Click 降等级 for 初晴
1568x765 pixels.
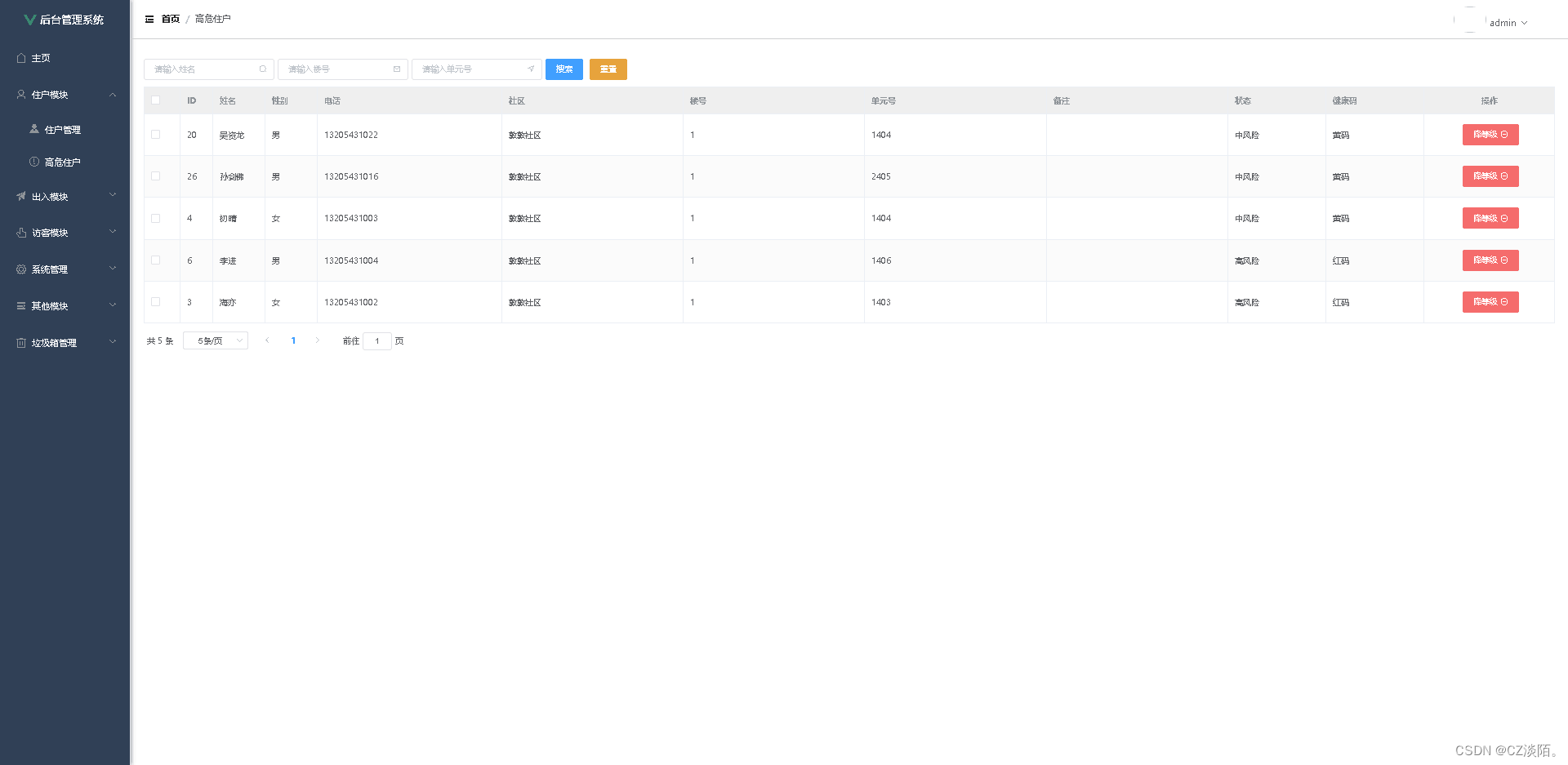point(1490,218)
